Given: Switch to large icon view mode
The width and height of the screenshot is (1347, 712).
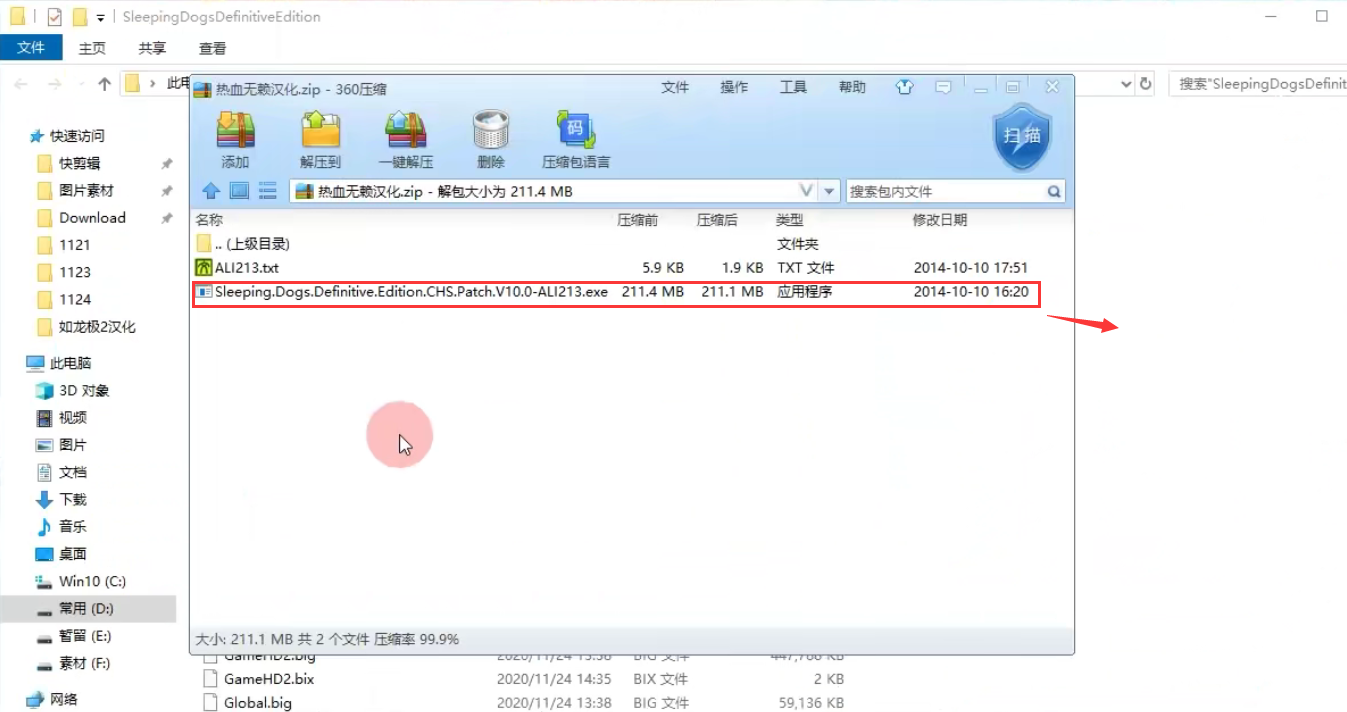Looking at the screenshot, I should 239,191.
